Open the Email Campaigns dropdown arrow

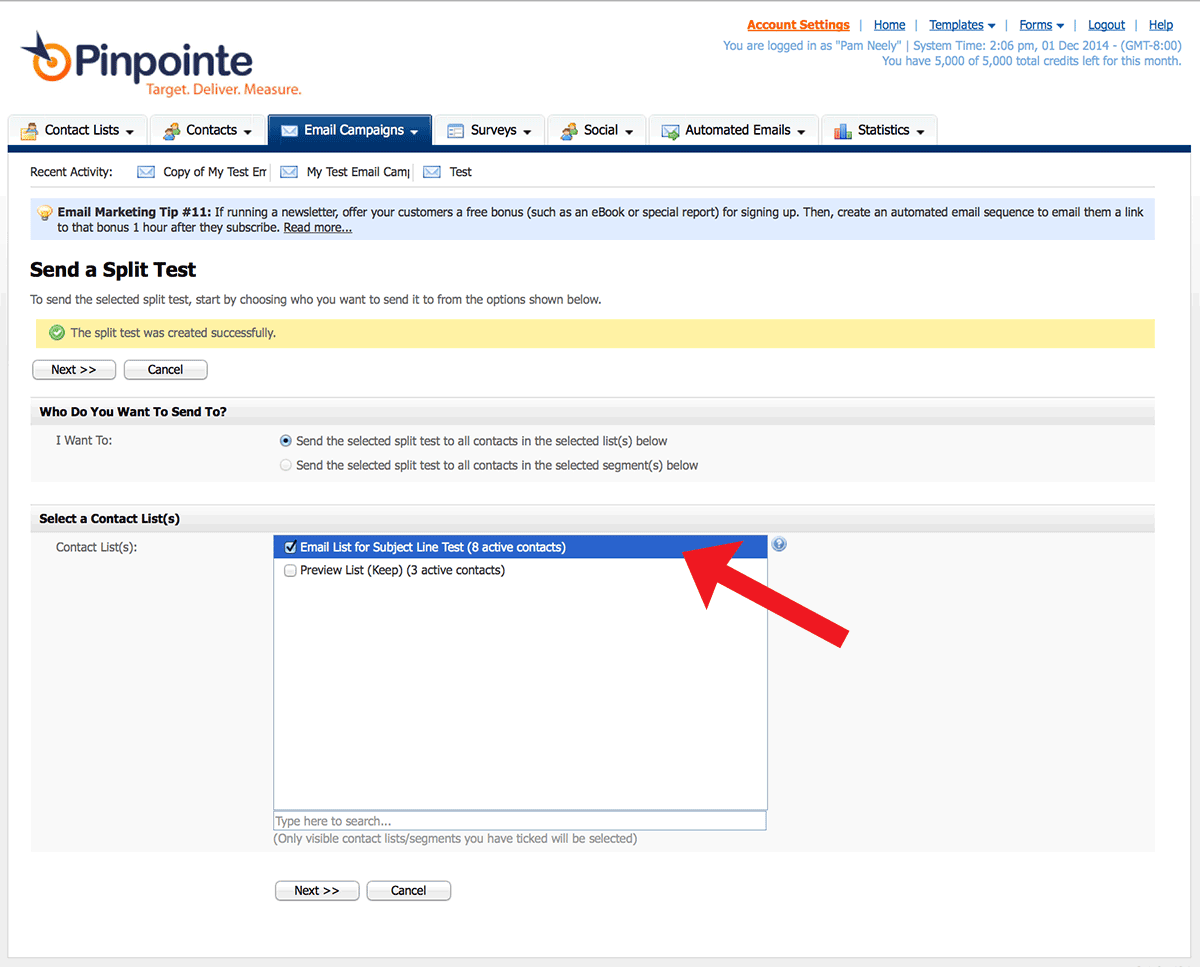pos(414,132)
